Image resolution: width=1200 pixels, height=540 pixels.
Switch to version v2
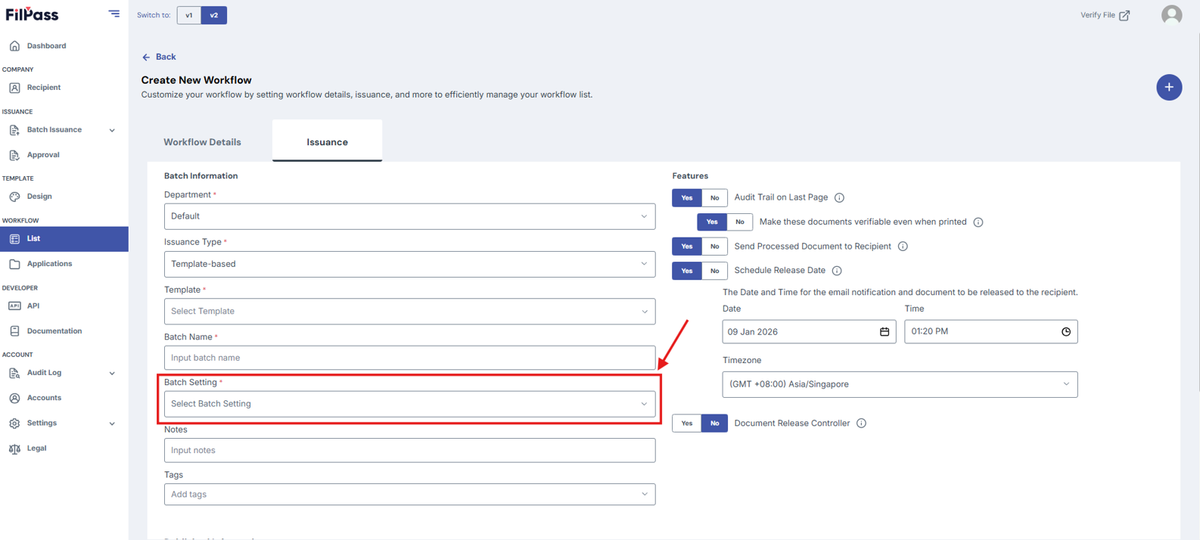(x=214, y=15)
